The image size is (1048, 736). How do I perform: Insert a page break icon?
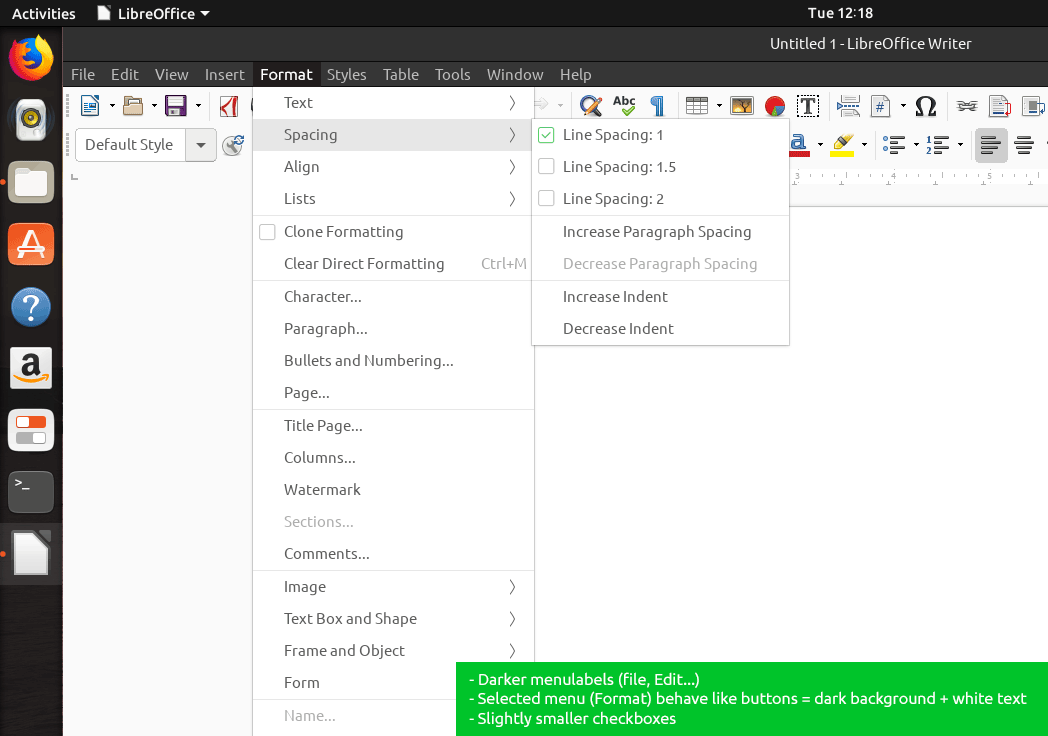point(848,106)
